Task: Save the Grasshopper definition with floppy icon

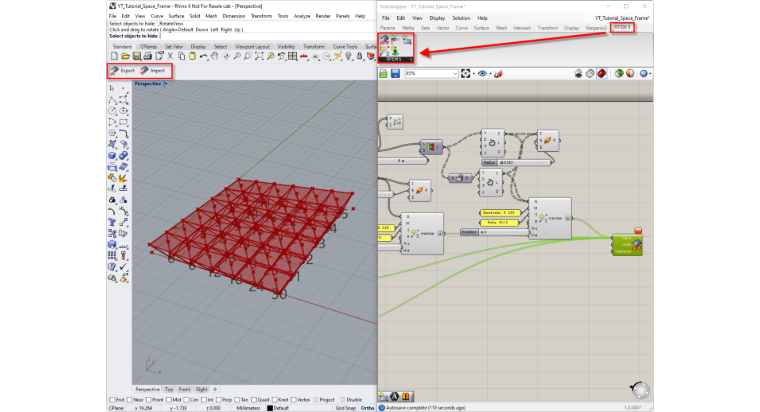Action: (x=396, y=74)
